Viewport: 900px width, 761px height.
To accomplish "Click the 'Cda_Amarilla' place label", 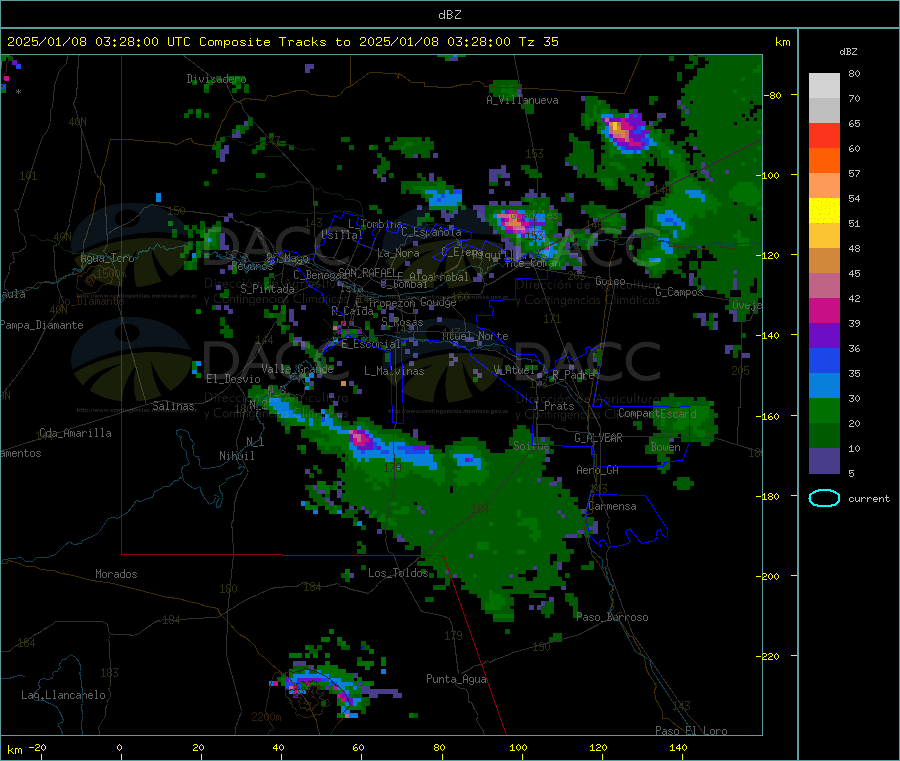I will (x=75, y=433).
